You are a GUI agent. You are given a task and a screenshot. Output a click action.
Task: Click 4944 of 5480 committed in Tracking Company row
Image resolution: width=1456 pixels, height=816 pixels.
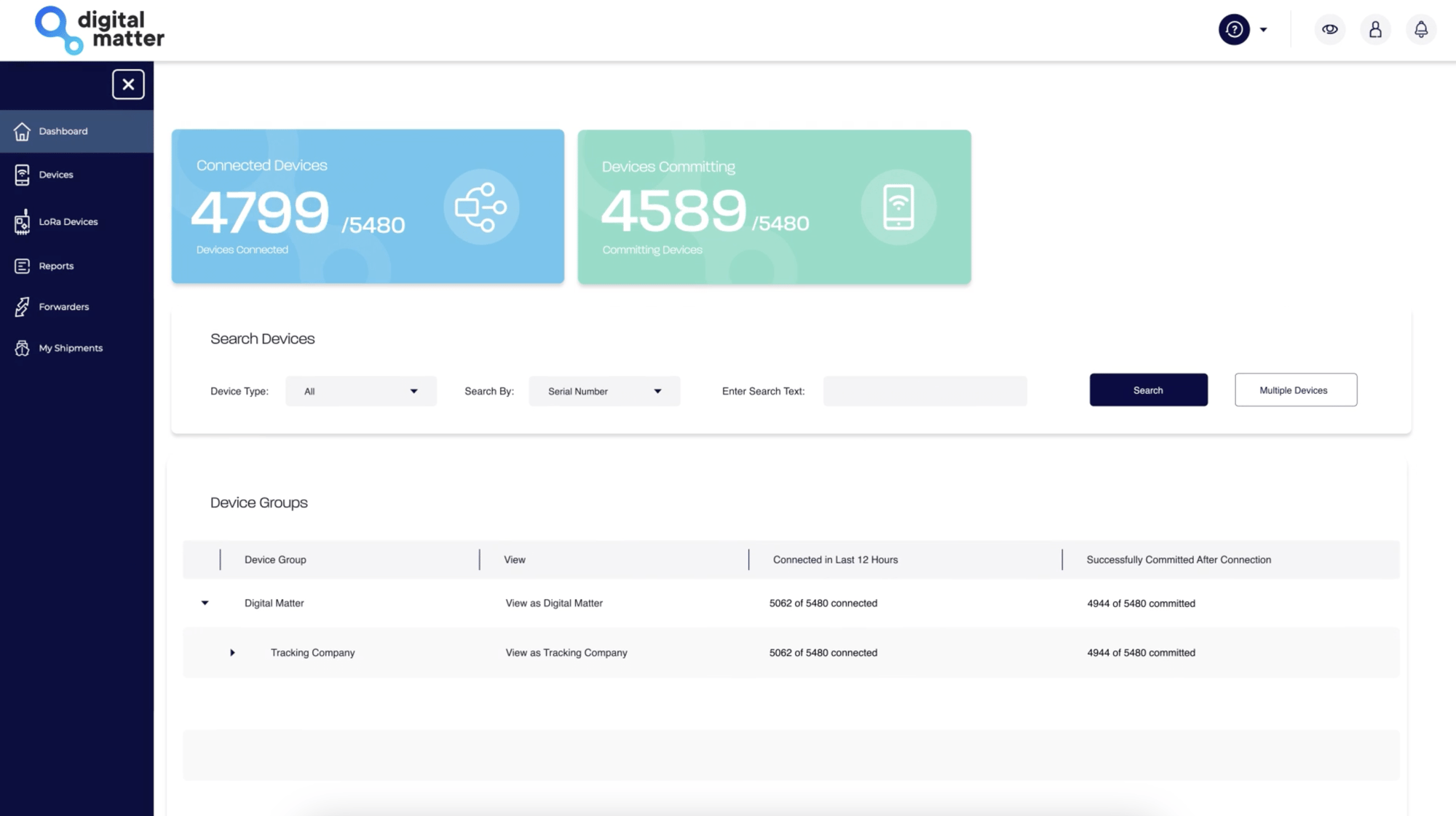1141,653
